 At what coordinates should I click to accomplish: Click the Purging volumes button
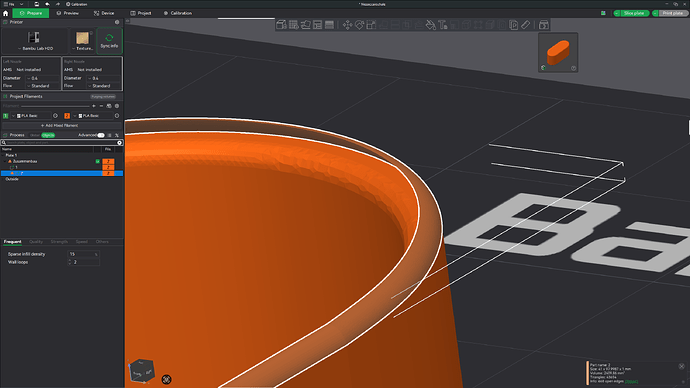point(103,97)
